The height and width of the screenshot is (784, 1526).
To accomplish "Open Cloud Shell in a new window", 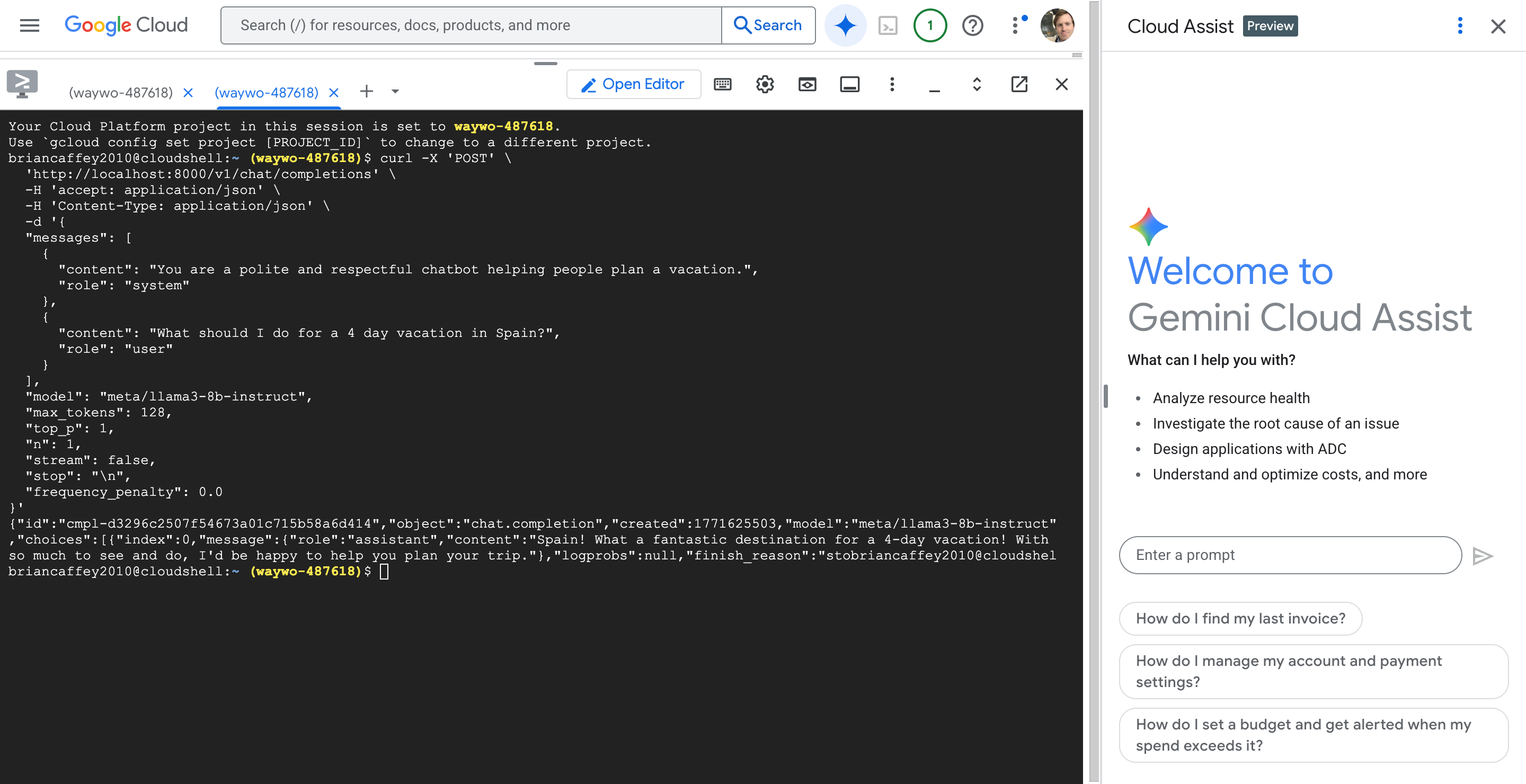I will 1019,84.
